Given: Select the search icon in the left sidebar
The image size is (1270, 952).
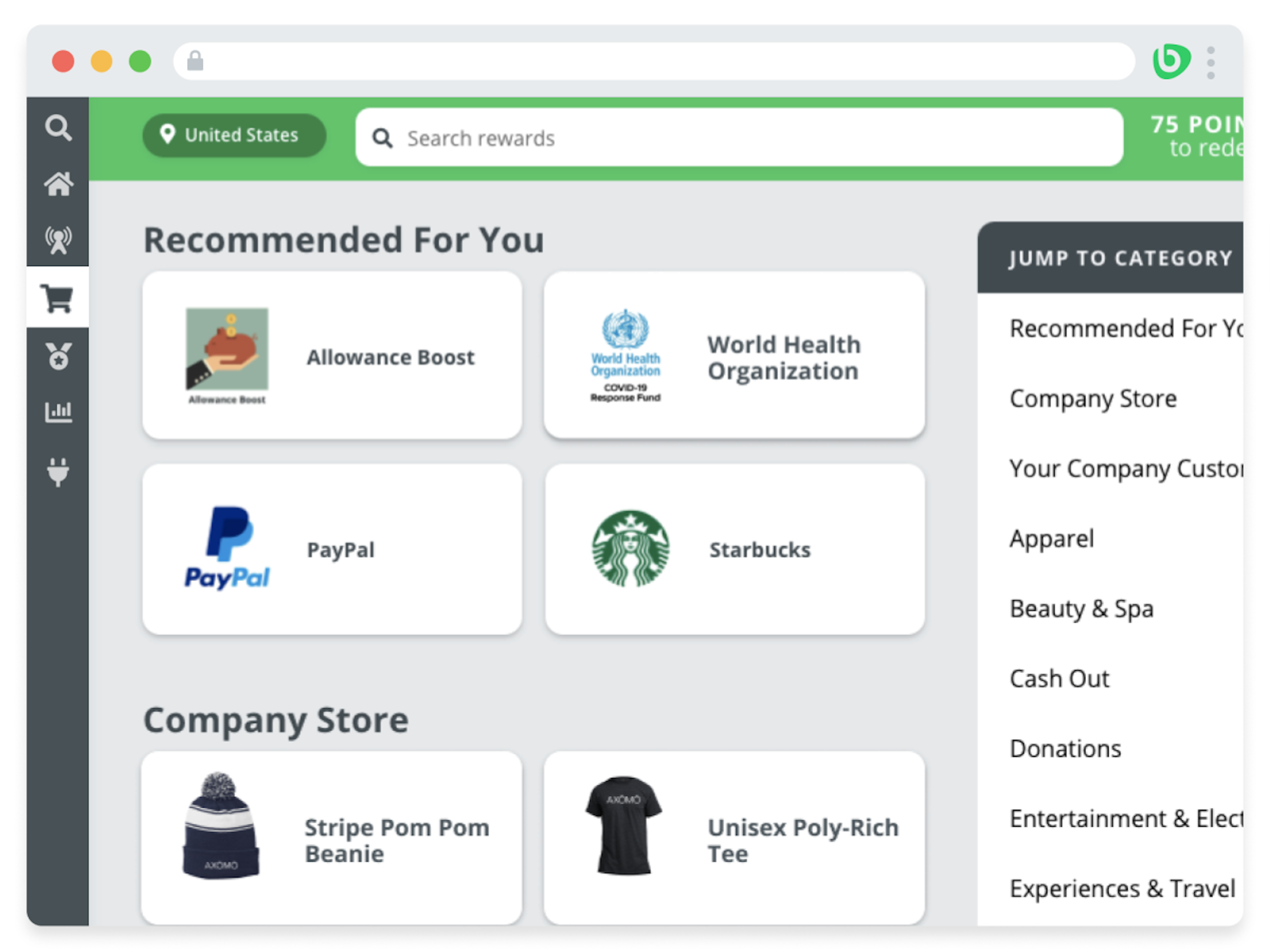Looking at the screenshot, I should tap(58, 127).
